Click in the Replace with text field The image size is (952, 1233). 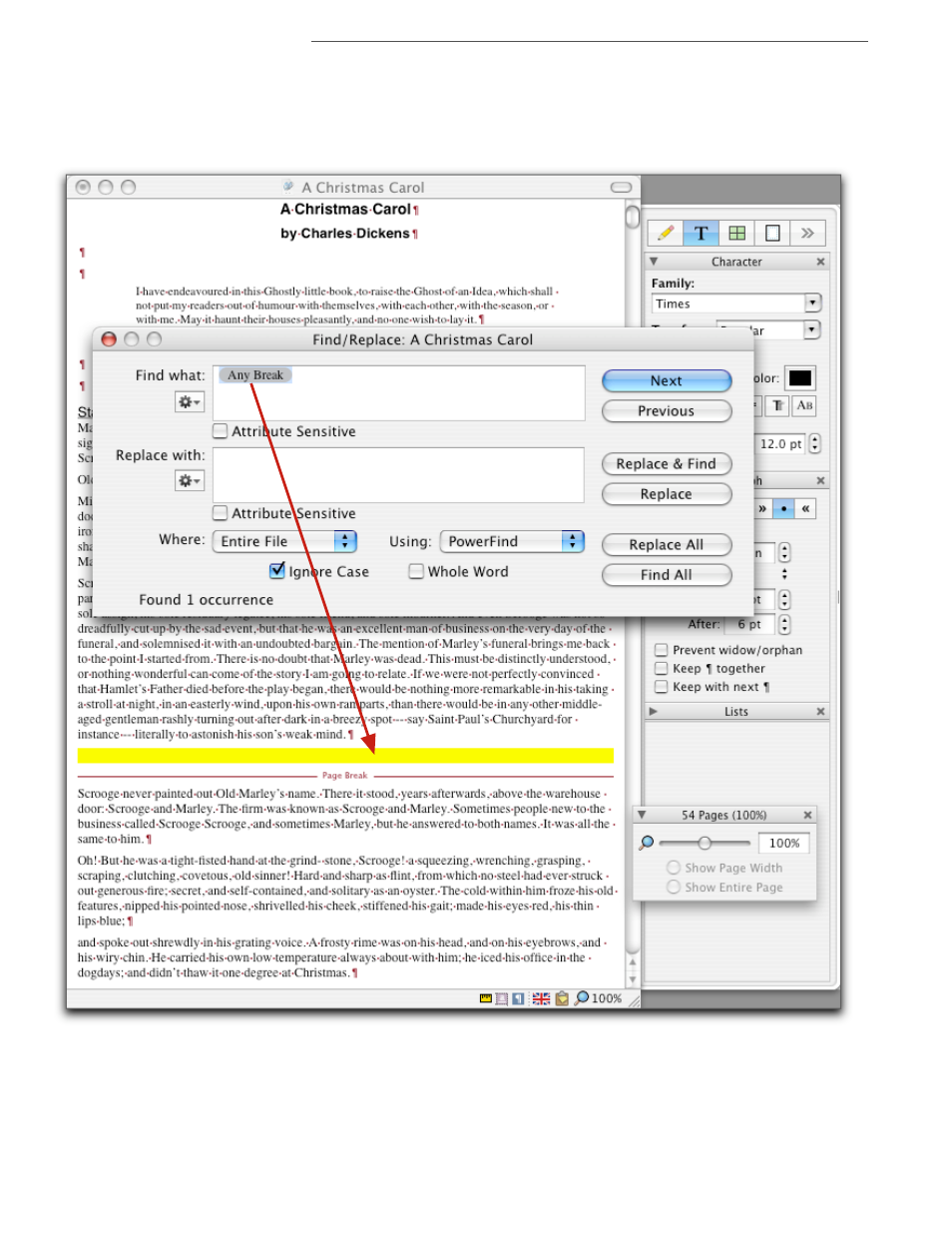click(x=398, y=475)
